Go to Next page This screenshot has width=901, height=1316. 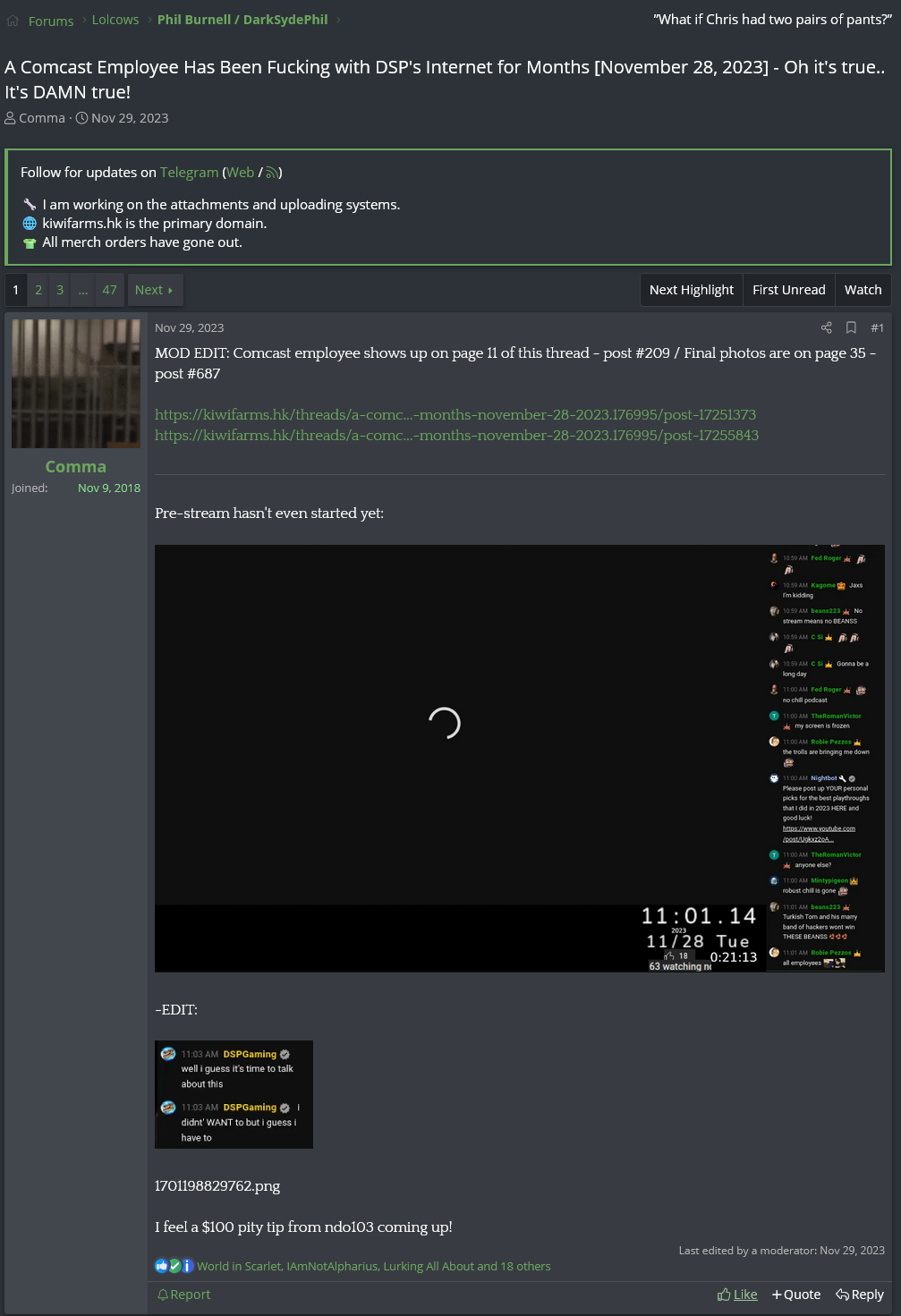(154, 290)
